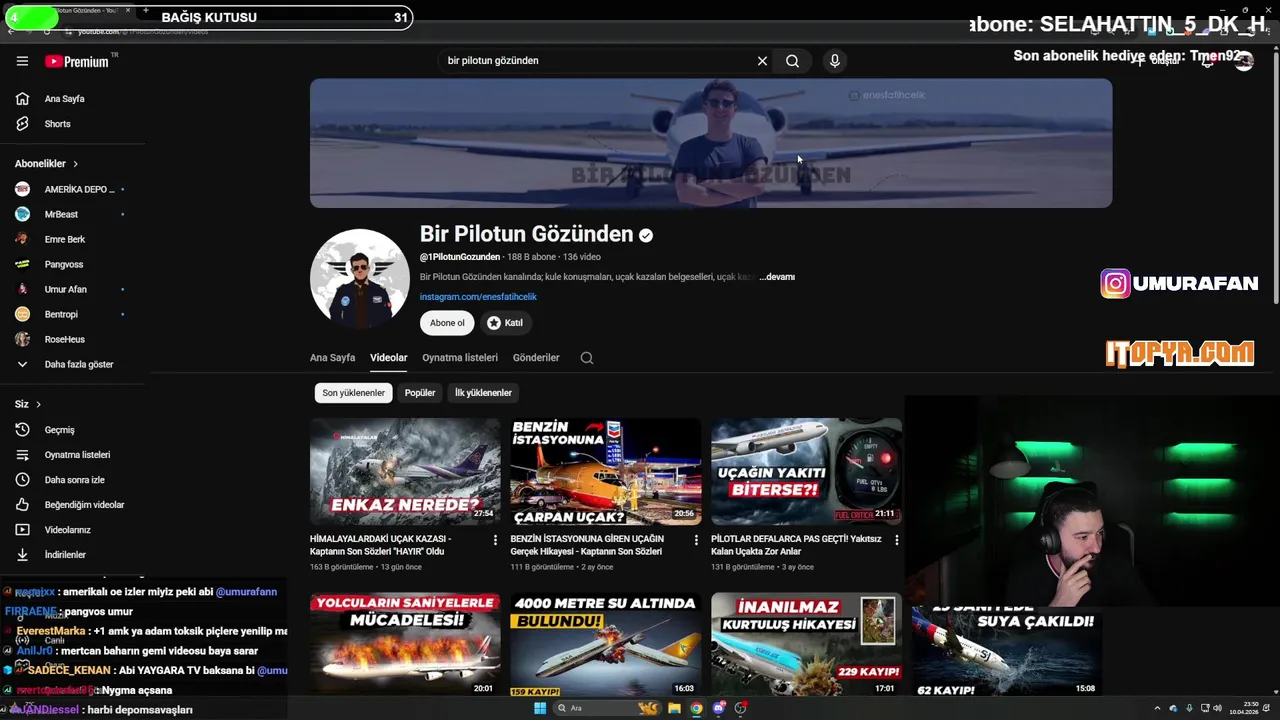The image size is (1280, 720).
Task: Open Google Chrome from the taskbar
Action: point(696,708)
